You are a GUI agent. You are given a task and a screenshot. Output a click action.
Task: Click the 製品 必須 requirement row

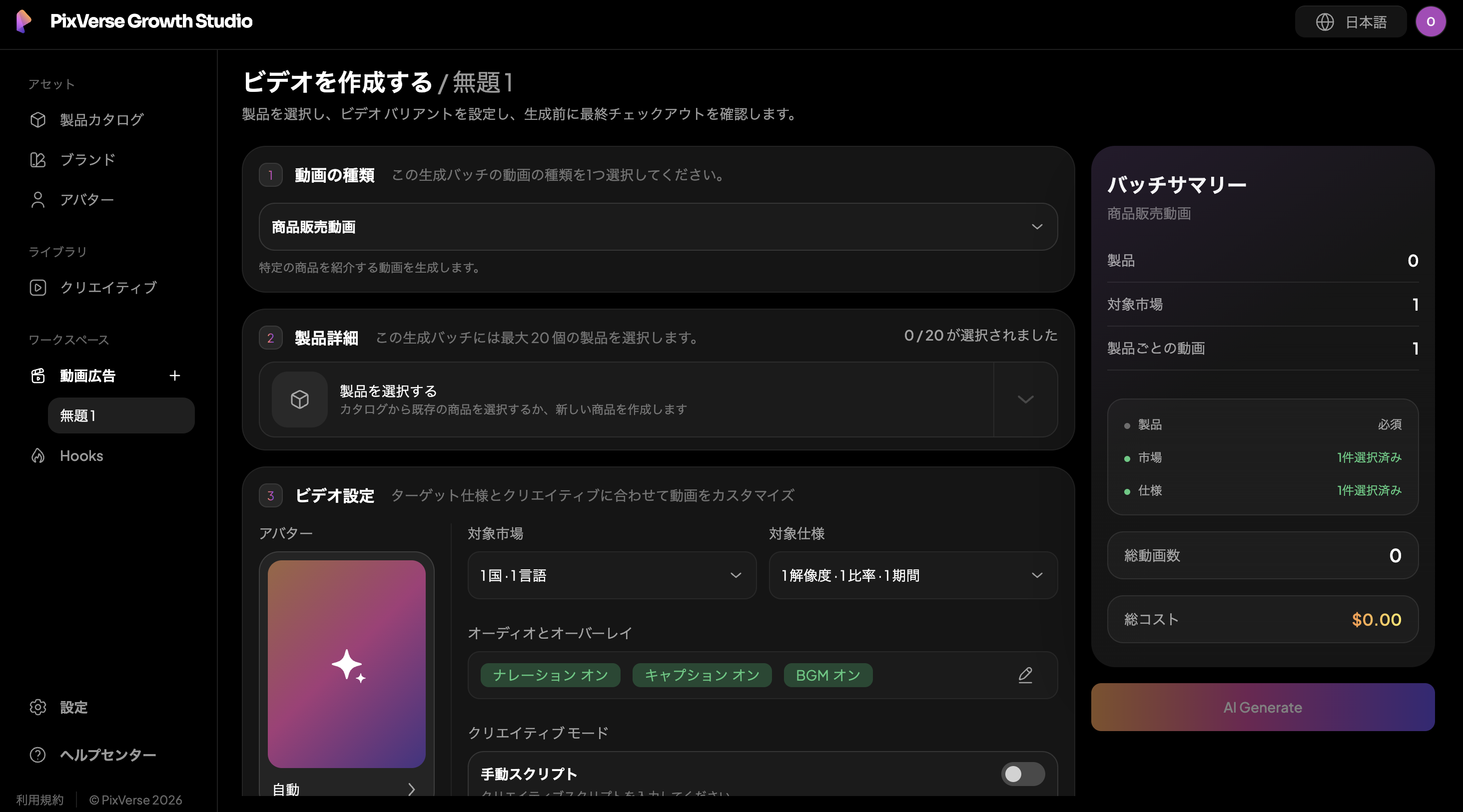1263,424
